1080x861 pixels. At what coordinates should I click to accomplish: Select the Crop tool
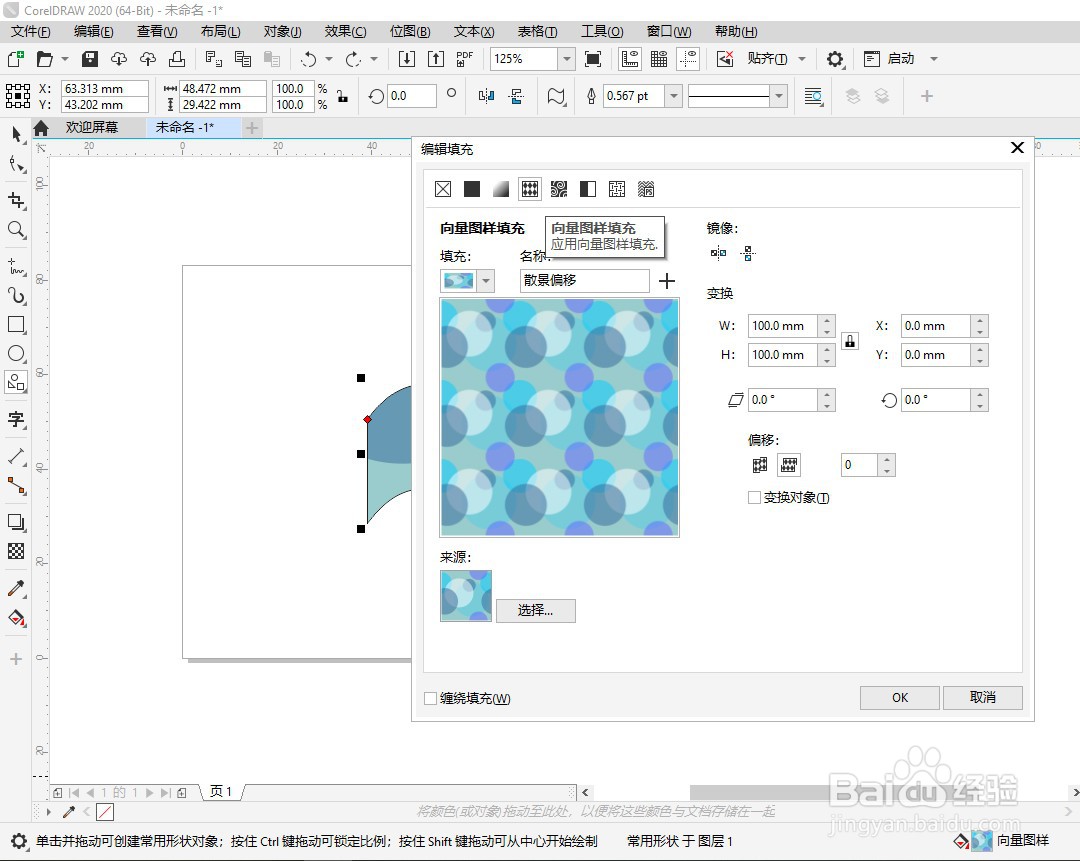coord(17,200)
